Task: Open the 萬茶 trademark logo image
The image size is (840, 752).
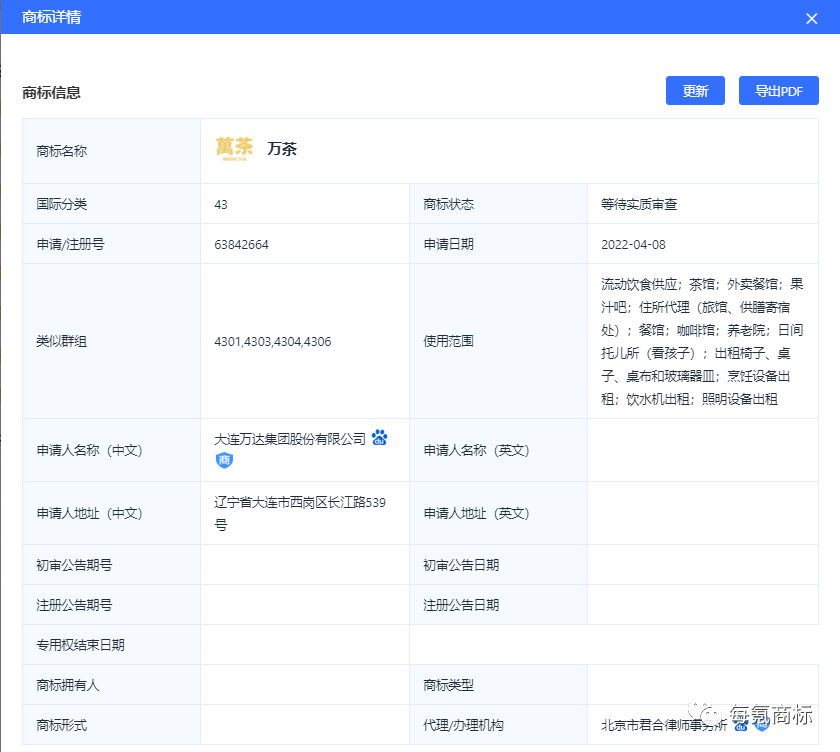Action: (234, 149)
